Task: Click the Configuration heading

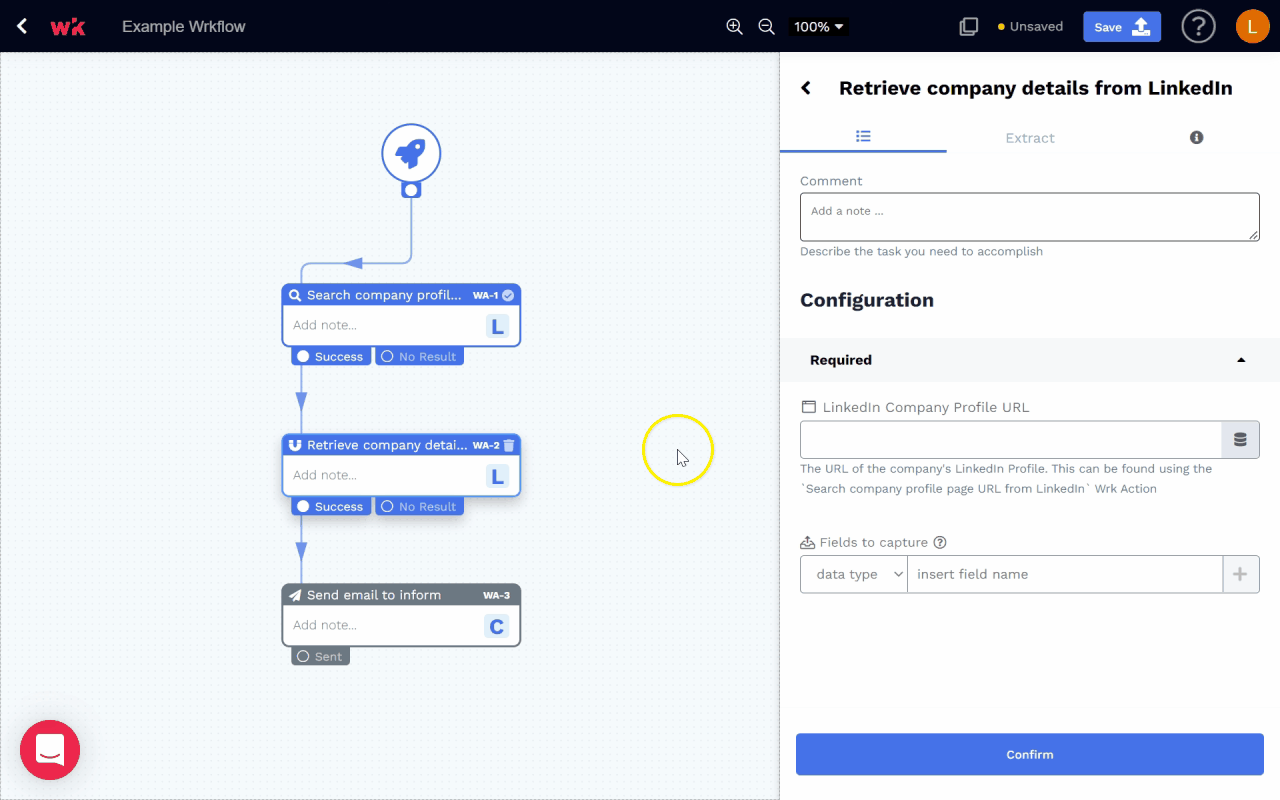Action: pyautogui.click(x=867, y=300)
